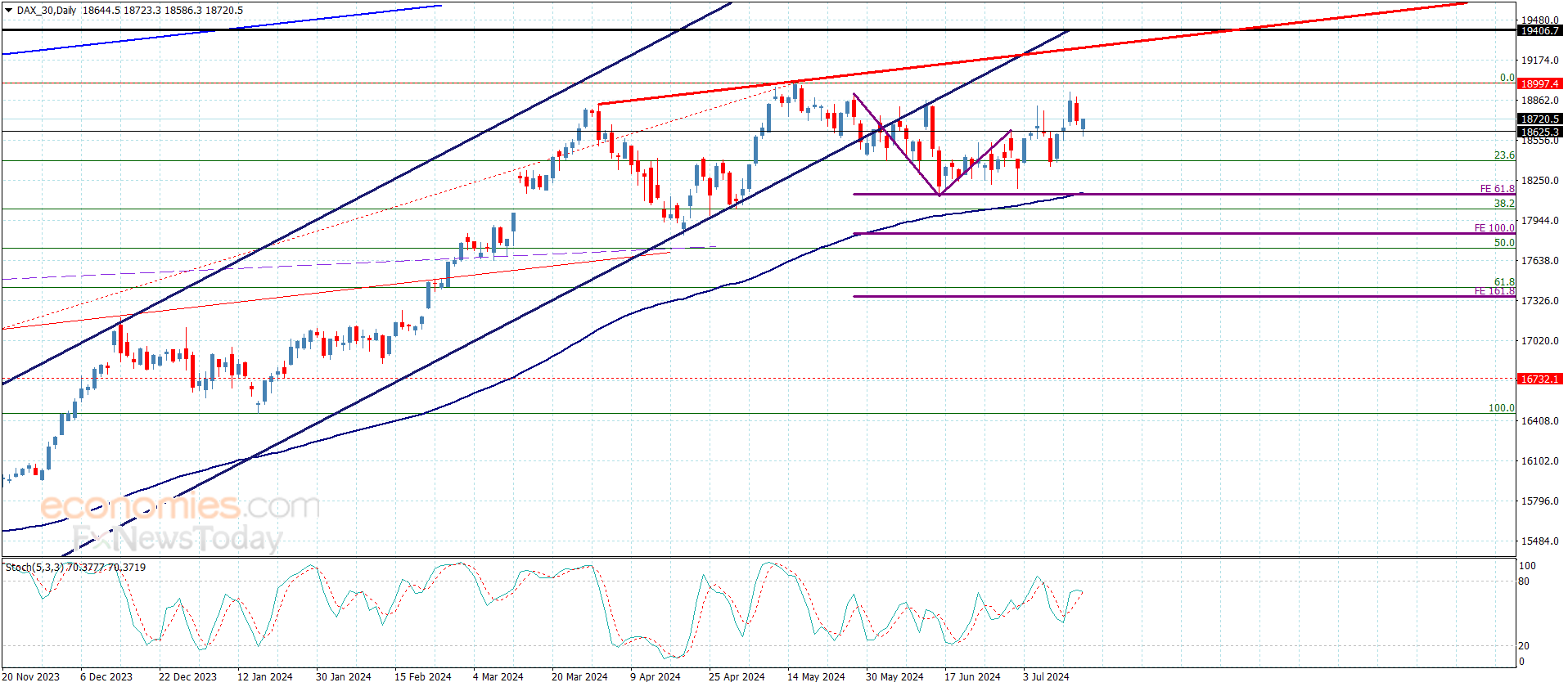Click the 3 Jul 2024 date label
The height and width of the screenshot is (687, 1568).
1046,676
